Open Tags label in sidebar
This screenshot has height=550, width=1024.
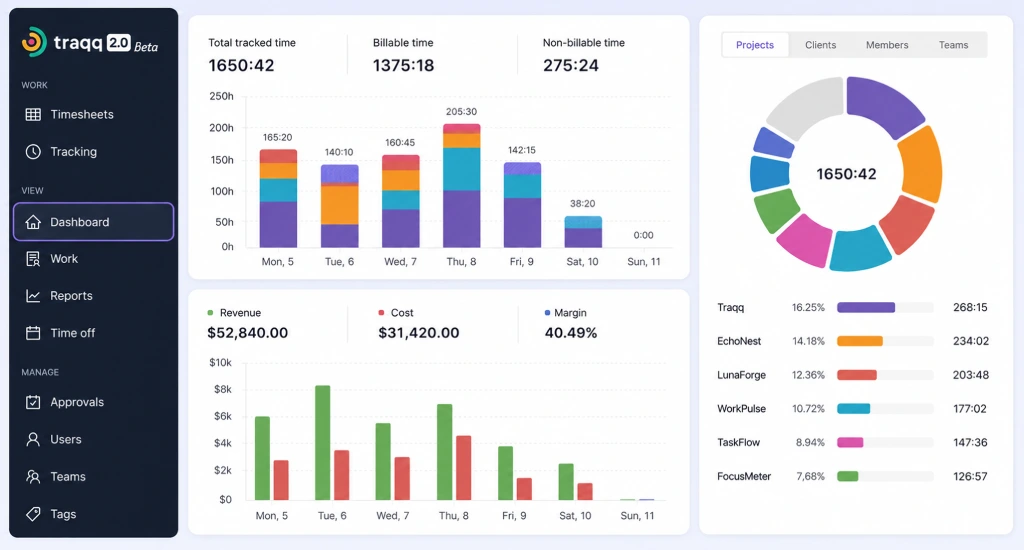coord(63,514)
